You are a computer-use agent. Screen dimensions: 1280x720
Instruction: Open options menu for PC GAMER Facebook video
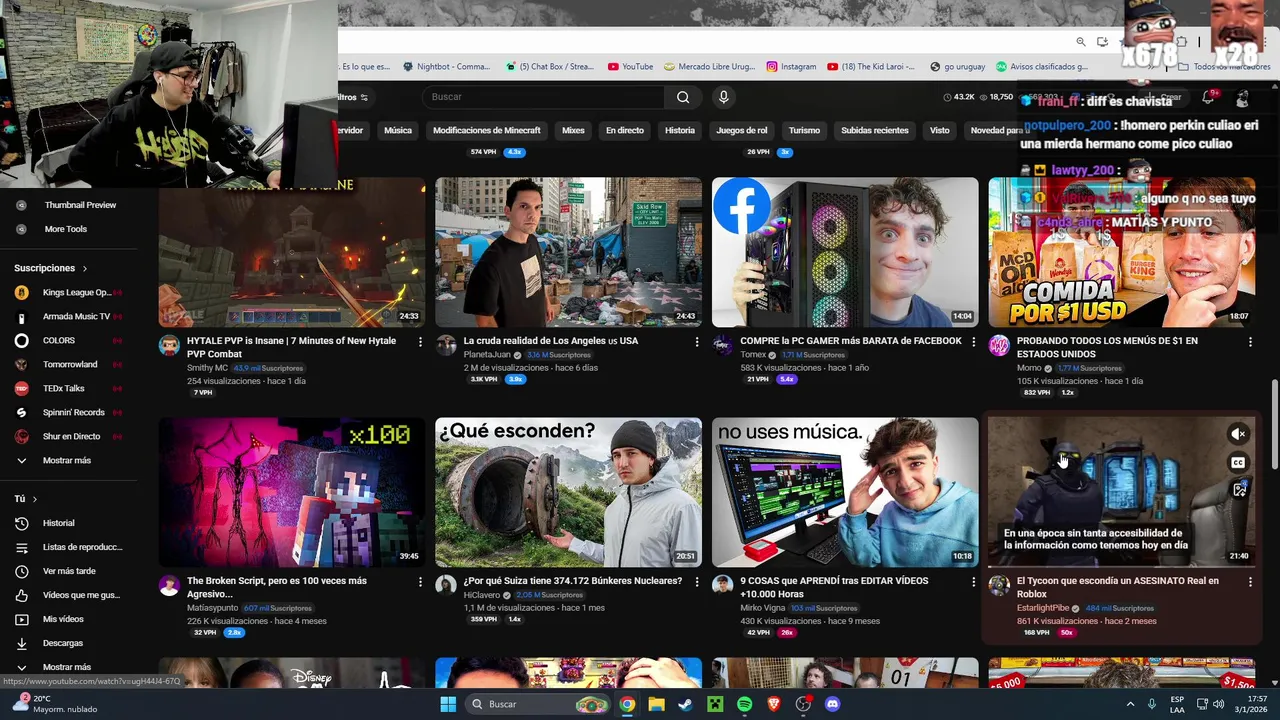973,342
